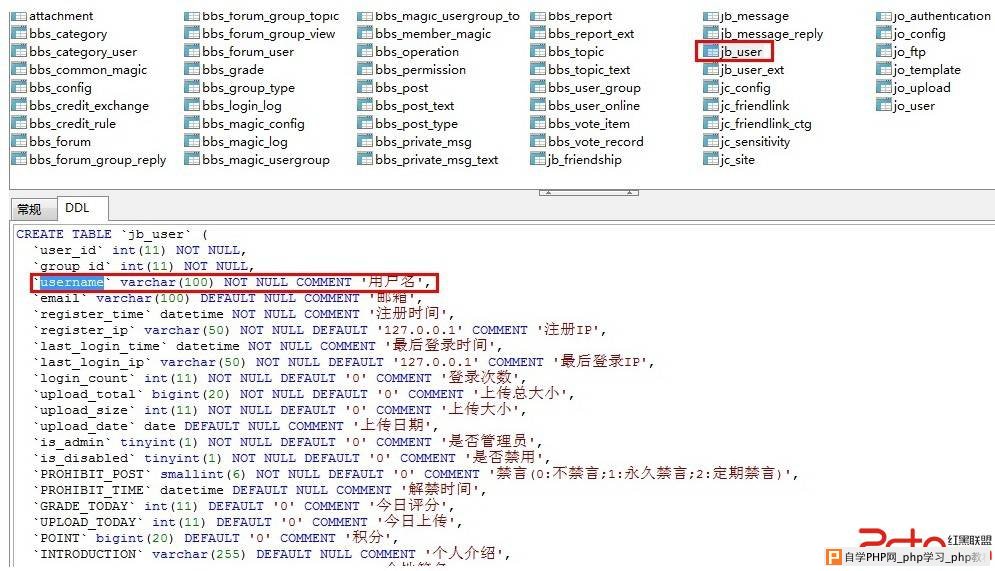Click the bbs_category table icon
Screen dimensions: 995x571
(x=19, y=34)
